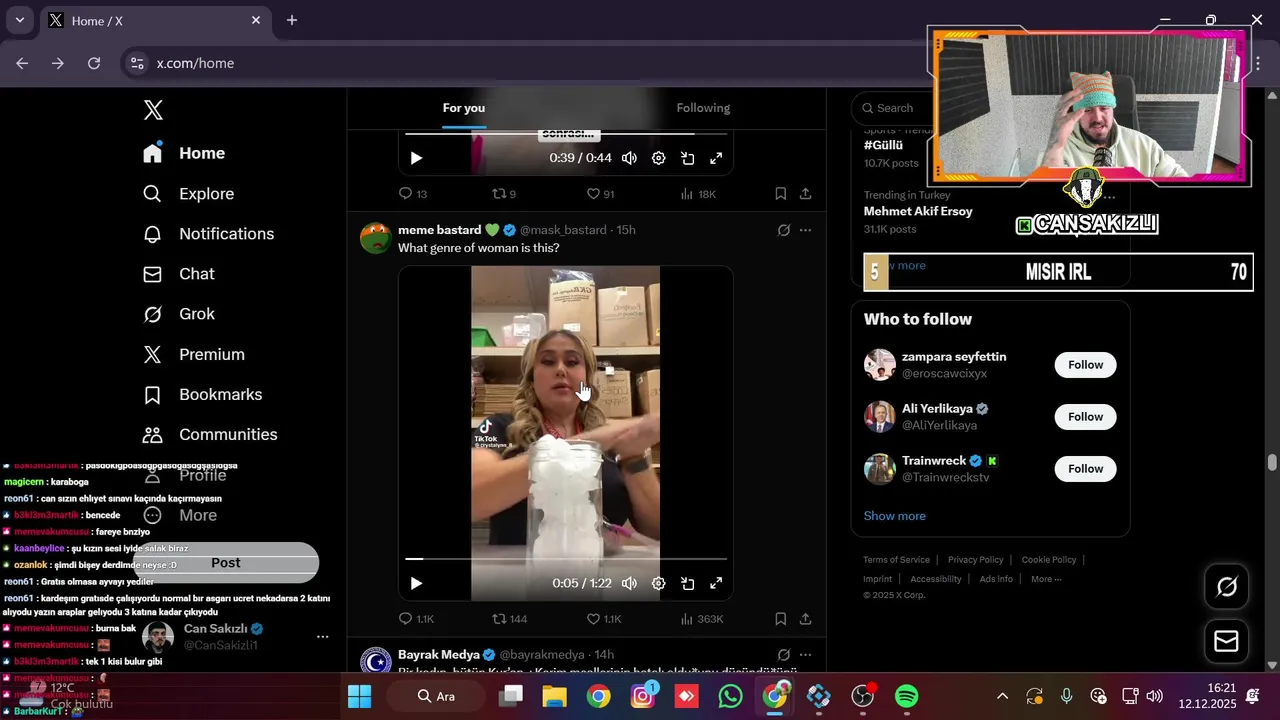Open the Cookie Policy link

click(1049, 560)
